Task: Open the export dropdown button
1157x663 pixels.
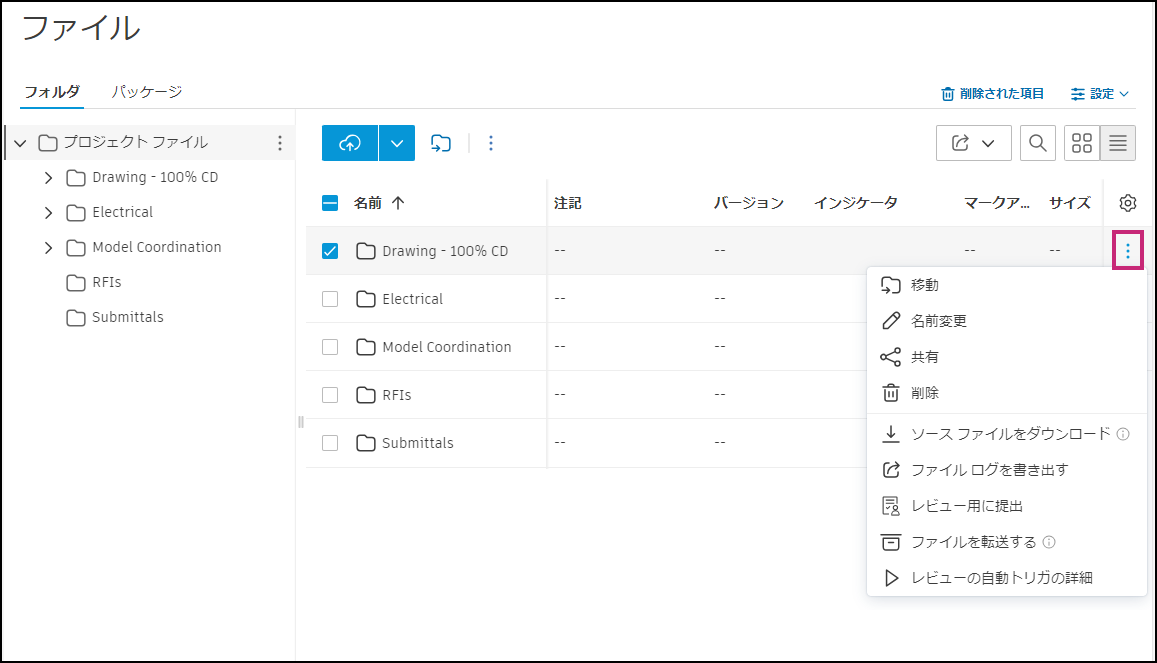Action: pyautogui.click(x=973, y=143)
